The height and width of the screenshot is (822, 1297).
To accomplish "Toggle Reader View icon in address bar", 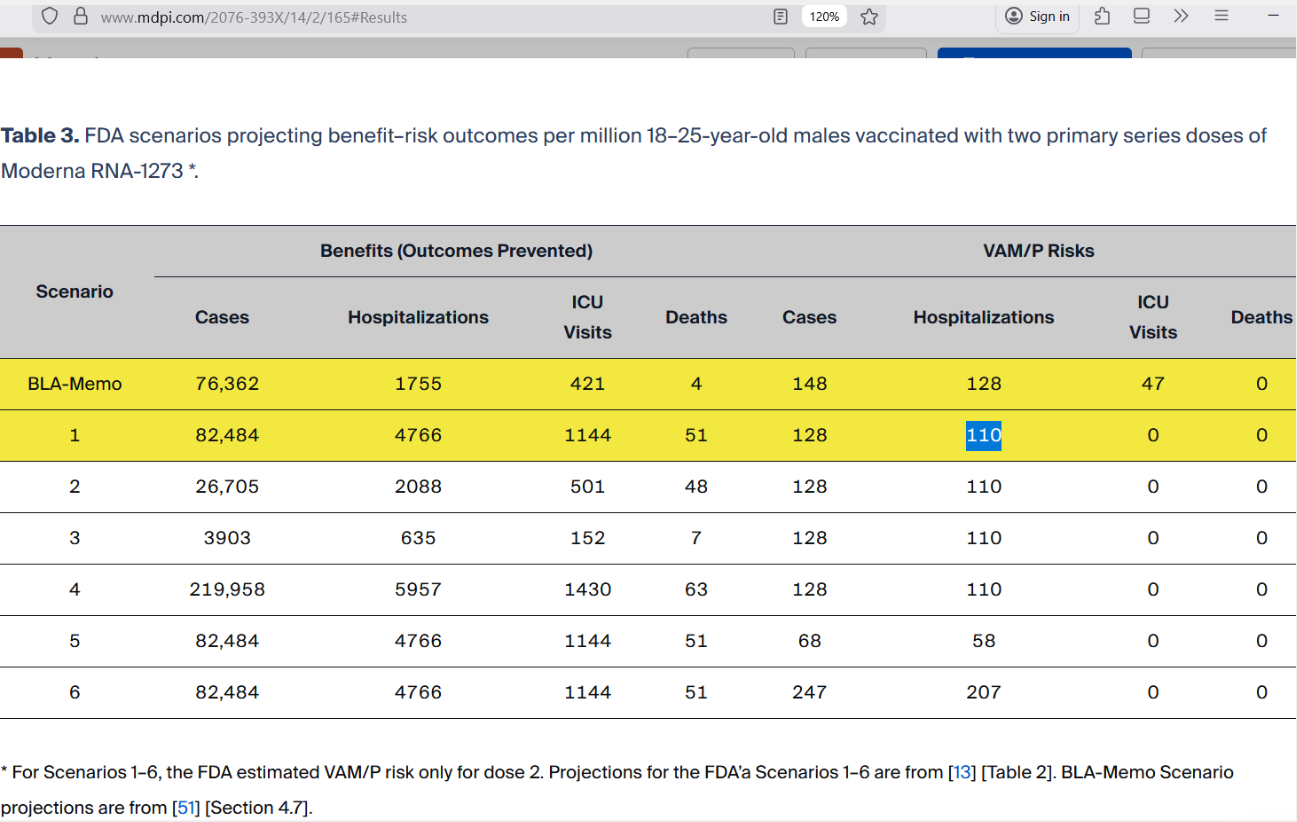I will 781,16.
